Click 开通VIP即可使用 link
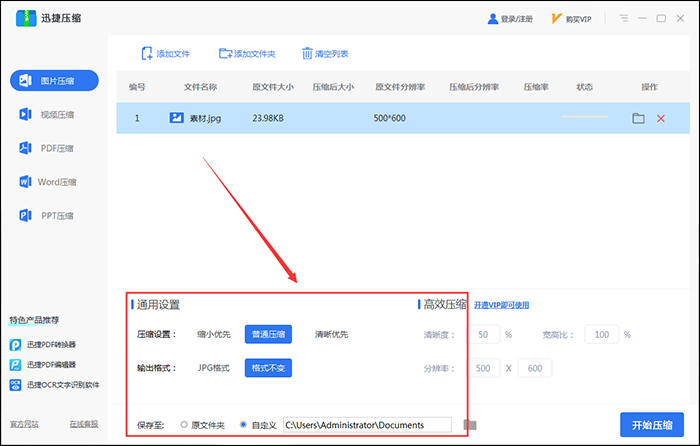The image size is (700, 446). pos(501,305)
